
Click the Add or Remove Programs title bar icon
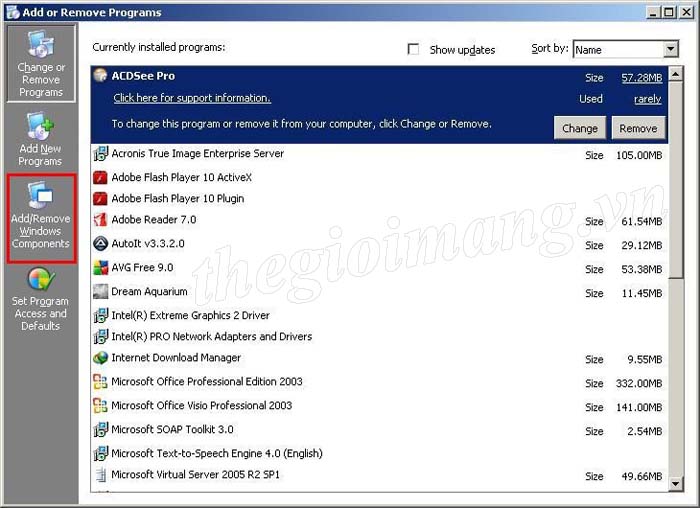pyautogui.click(x=12, y=12)
